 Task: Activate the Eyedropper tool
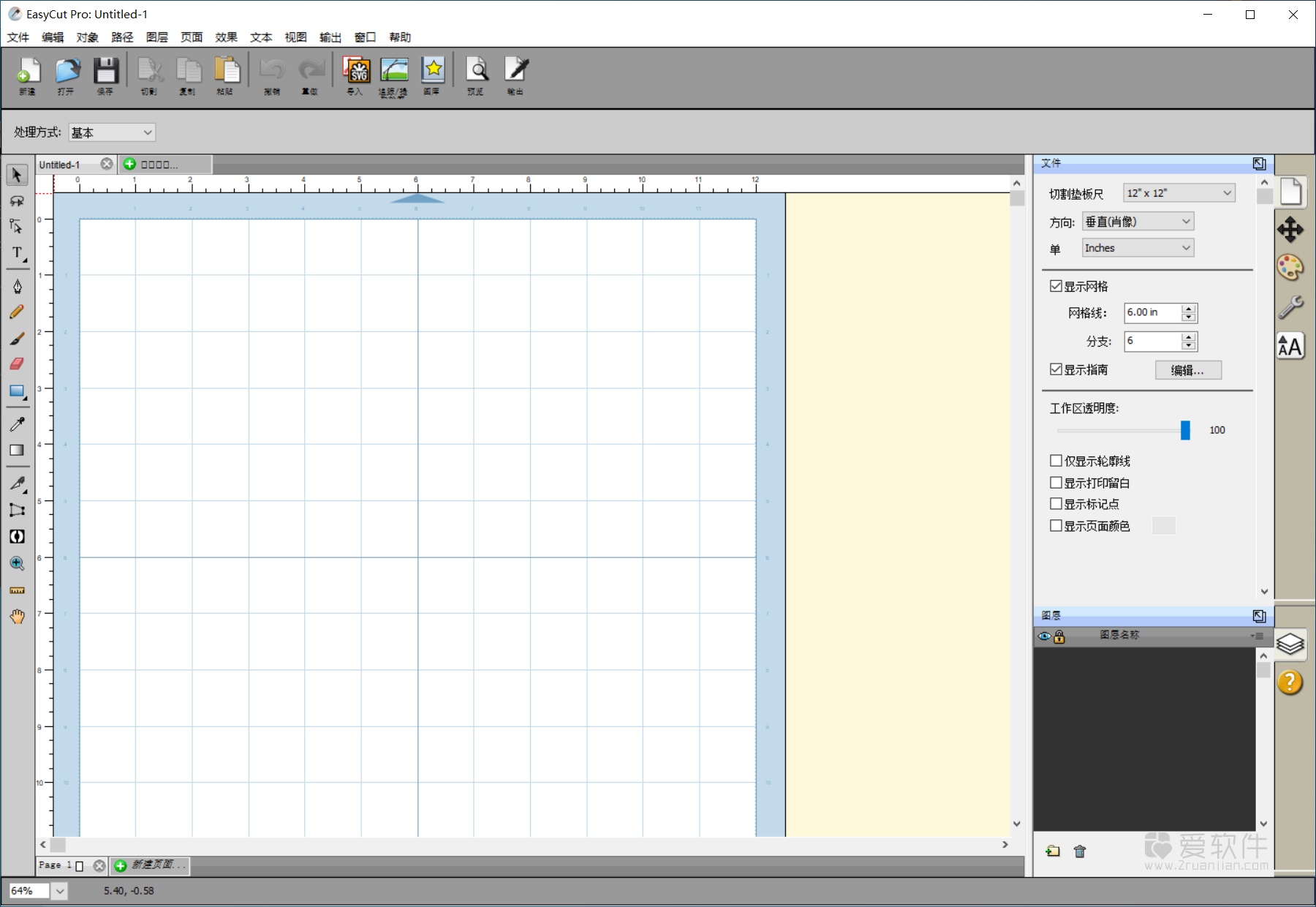click(16, 424)
